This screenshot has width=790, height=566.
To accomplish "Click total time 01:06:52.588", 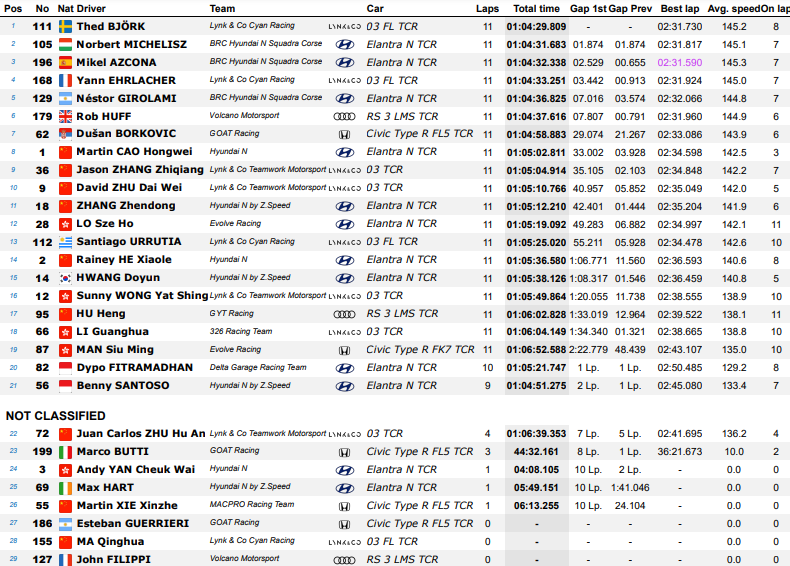I will (x=536, y=350).
